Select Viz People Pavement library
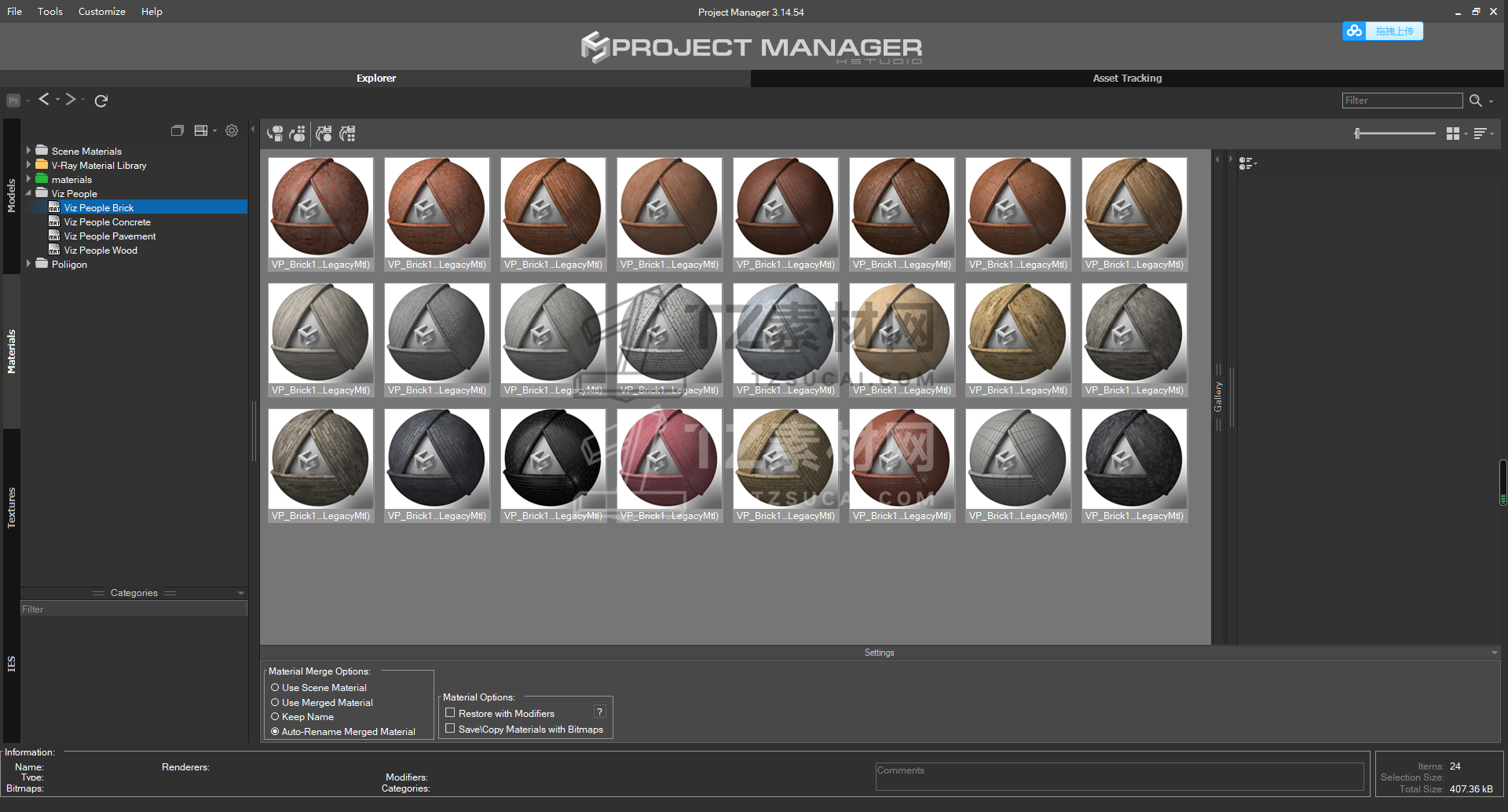The image size is (1508, 812). pos(109,236)
